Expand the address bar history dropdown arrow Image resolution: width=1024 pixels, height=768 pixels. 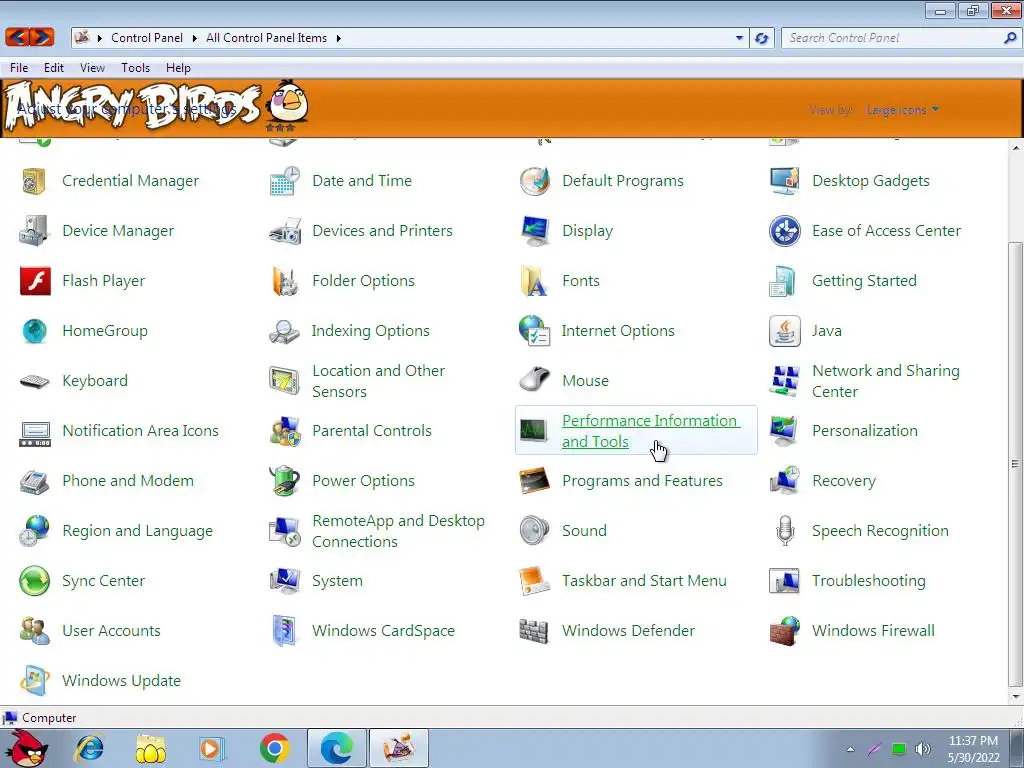pos(739,38)
